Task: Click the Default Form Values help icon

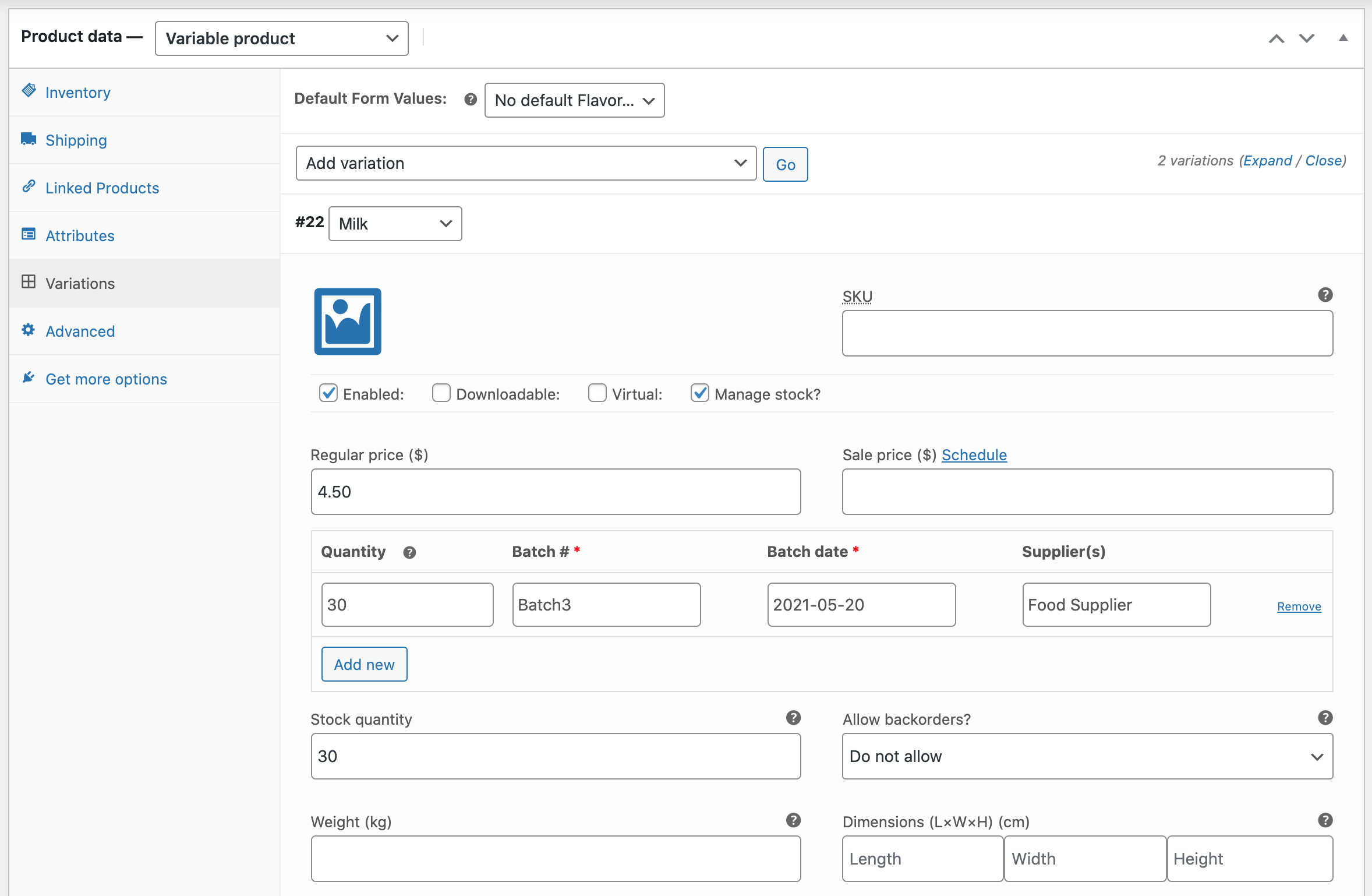Action: (x=469, y=100)
